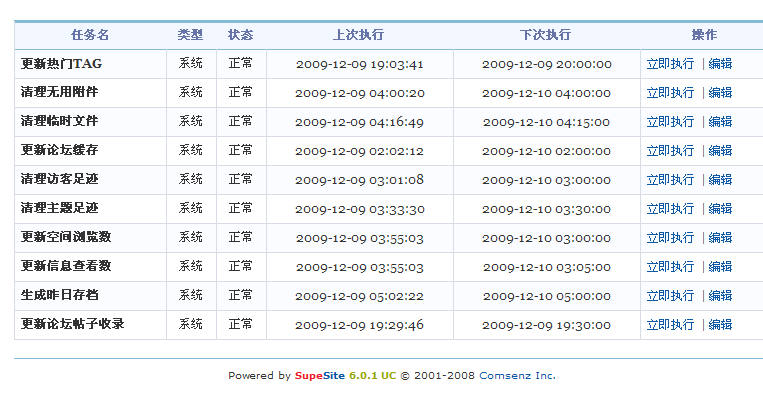763x396 pixels.
Task: Click last run time 2009-12-09 03:01:08
Action: [x=360, y=180]
